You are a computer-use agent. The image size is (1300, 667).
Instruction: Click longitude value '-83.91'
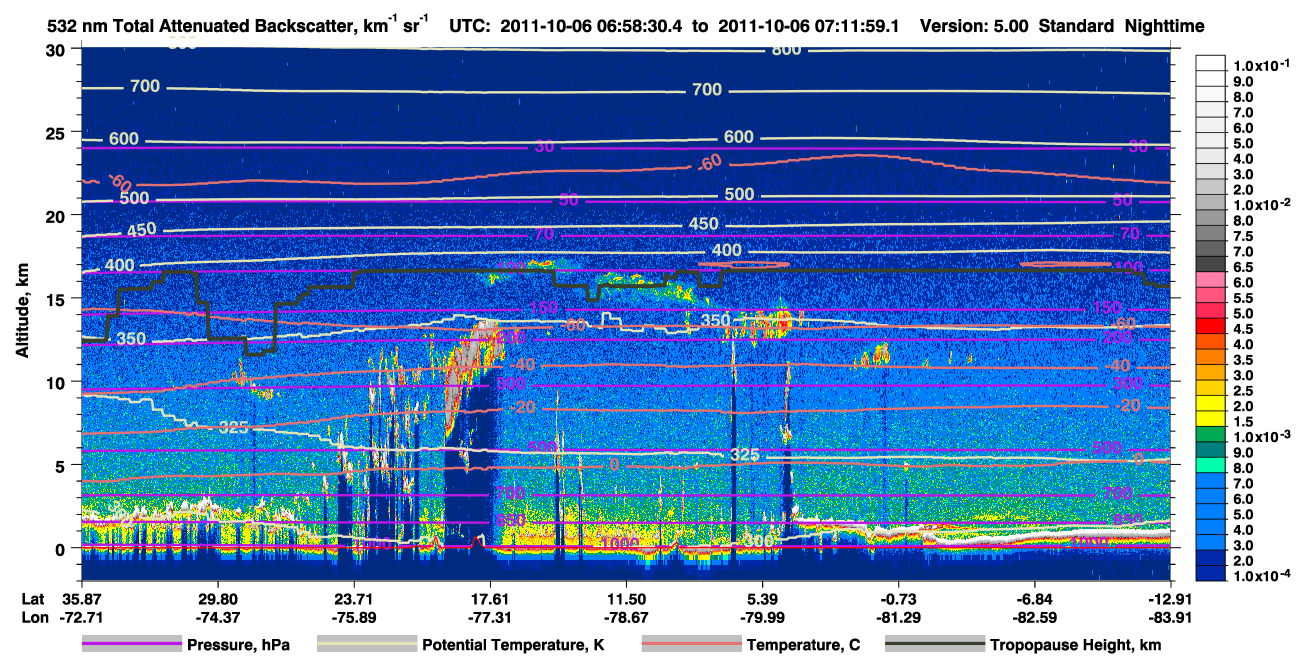tap(1171, 618)
